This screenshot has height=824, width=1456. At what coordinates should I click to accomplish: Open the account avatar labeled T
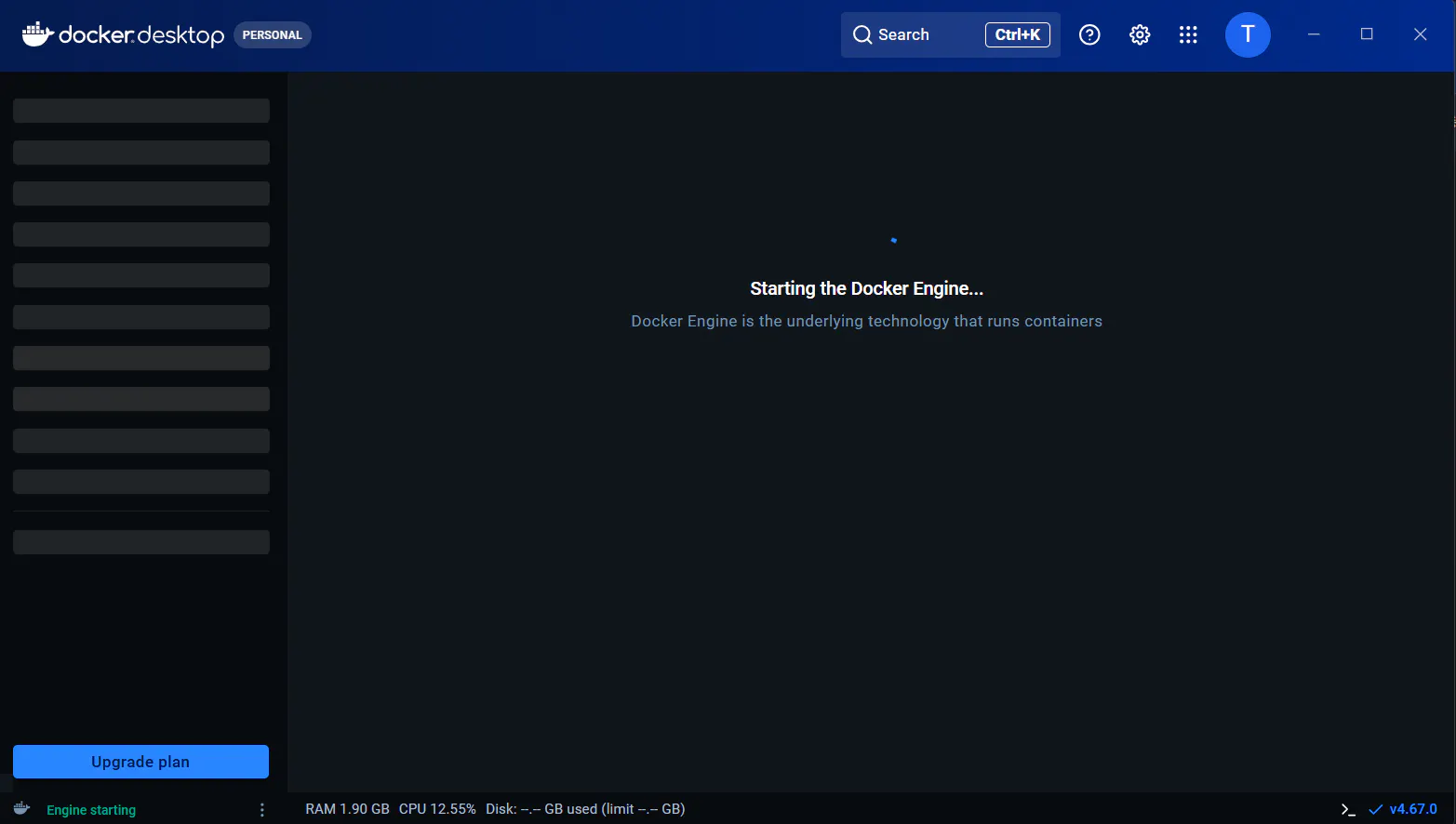point(1248,34)
